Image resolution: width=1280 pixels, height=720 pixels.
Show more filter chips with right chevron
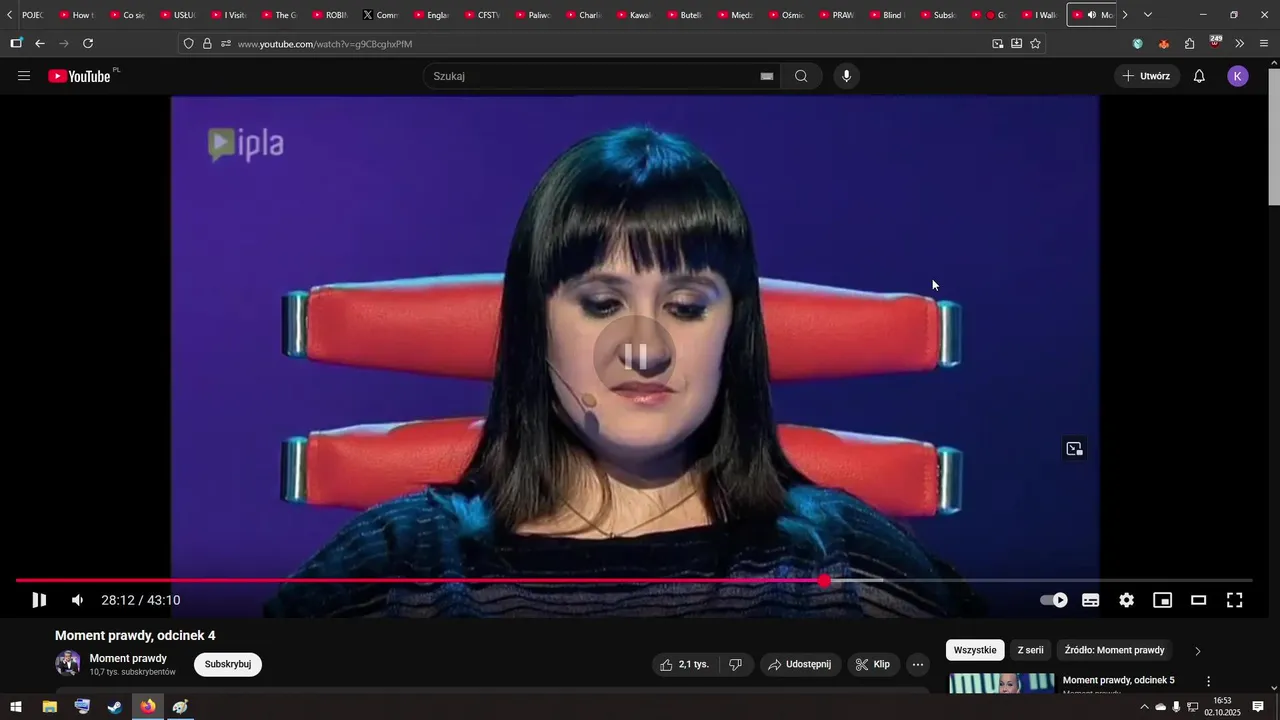tap(1198, 651)
